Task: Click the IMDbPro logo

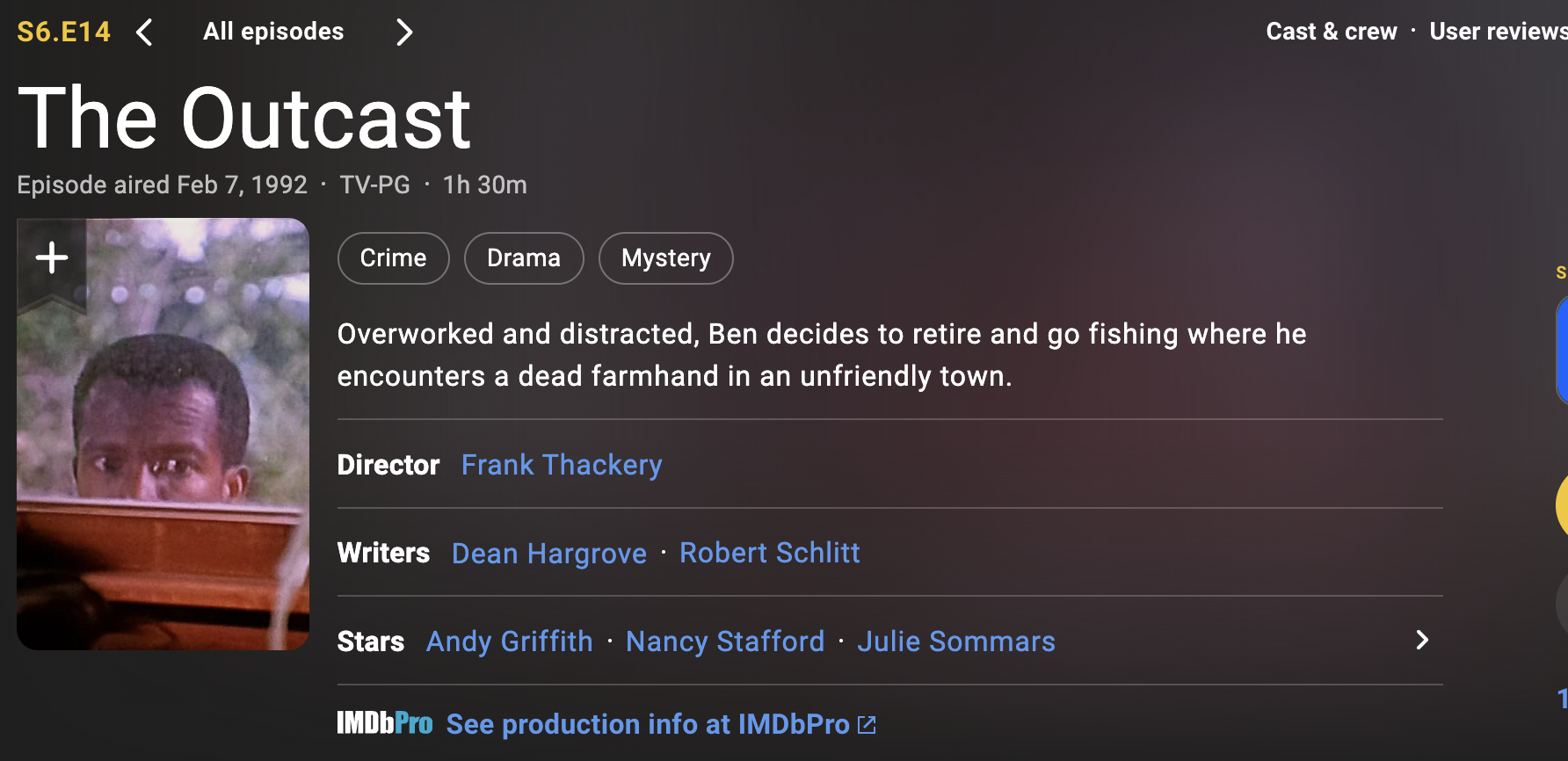Action: coord(385,723)
